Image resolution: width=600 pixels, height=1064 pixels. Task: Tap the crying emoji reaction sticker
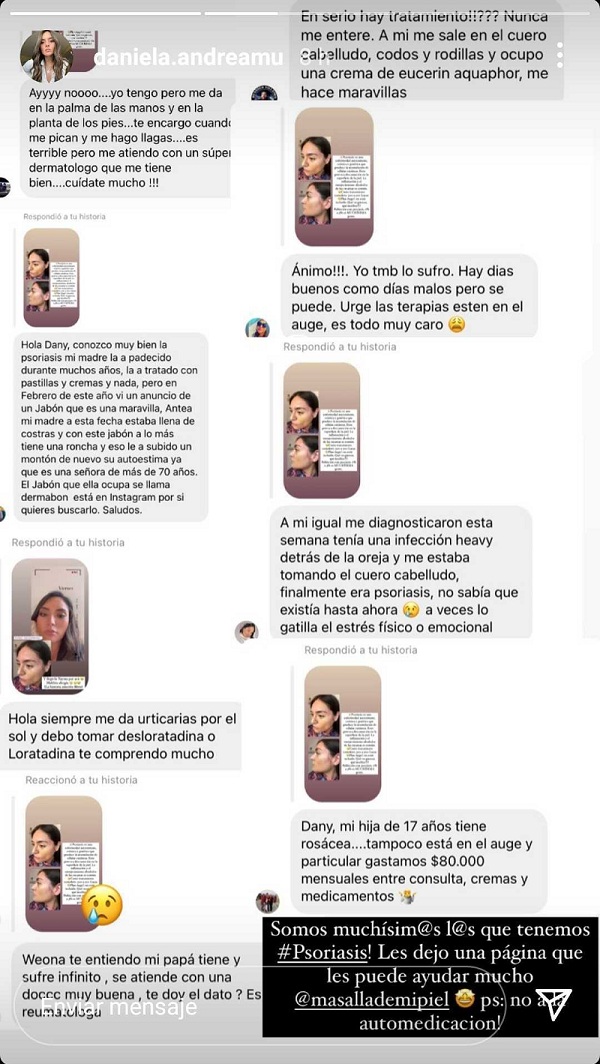coord(102,905)
